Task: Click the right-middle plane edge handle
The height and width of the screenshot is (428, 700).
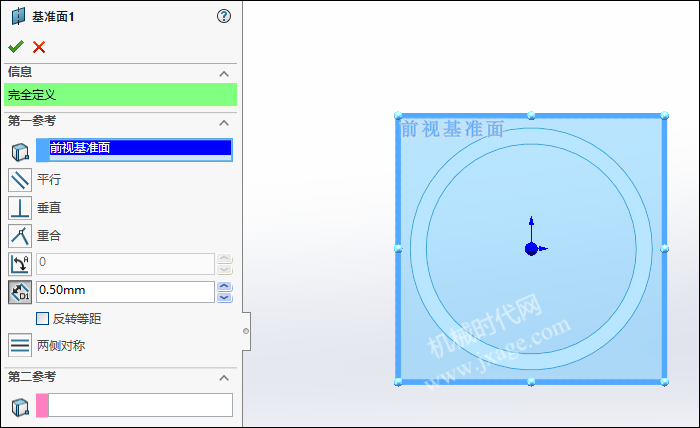Action: [664, 249]
